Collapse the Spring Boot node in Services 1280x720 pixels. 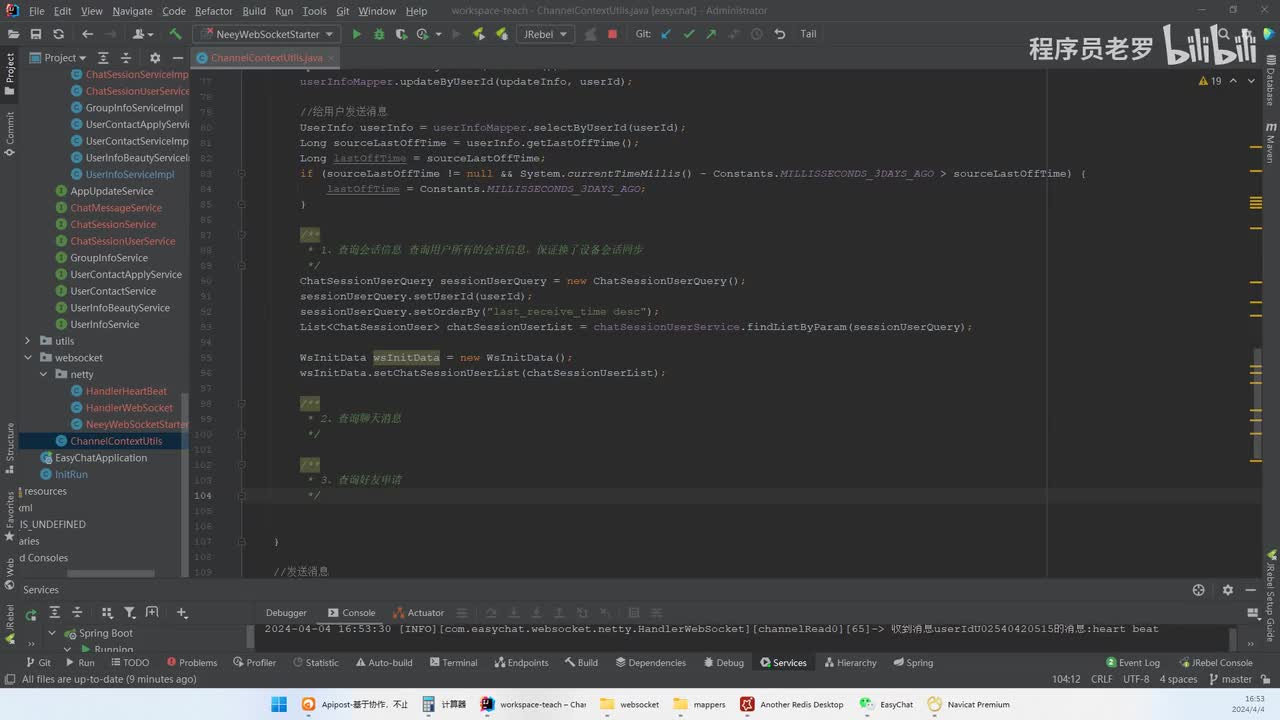point(53,633)
